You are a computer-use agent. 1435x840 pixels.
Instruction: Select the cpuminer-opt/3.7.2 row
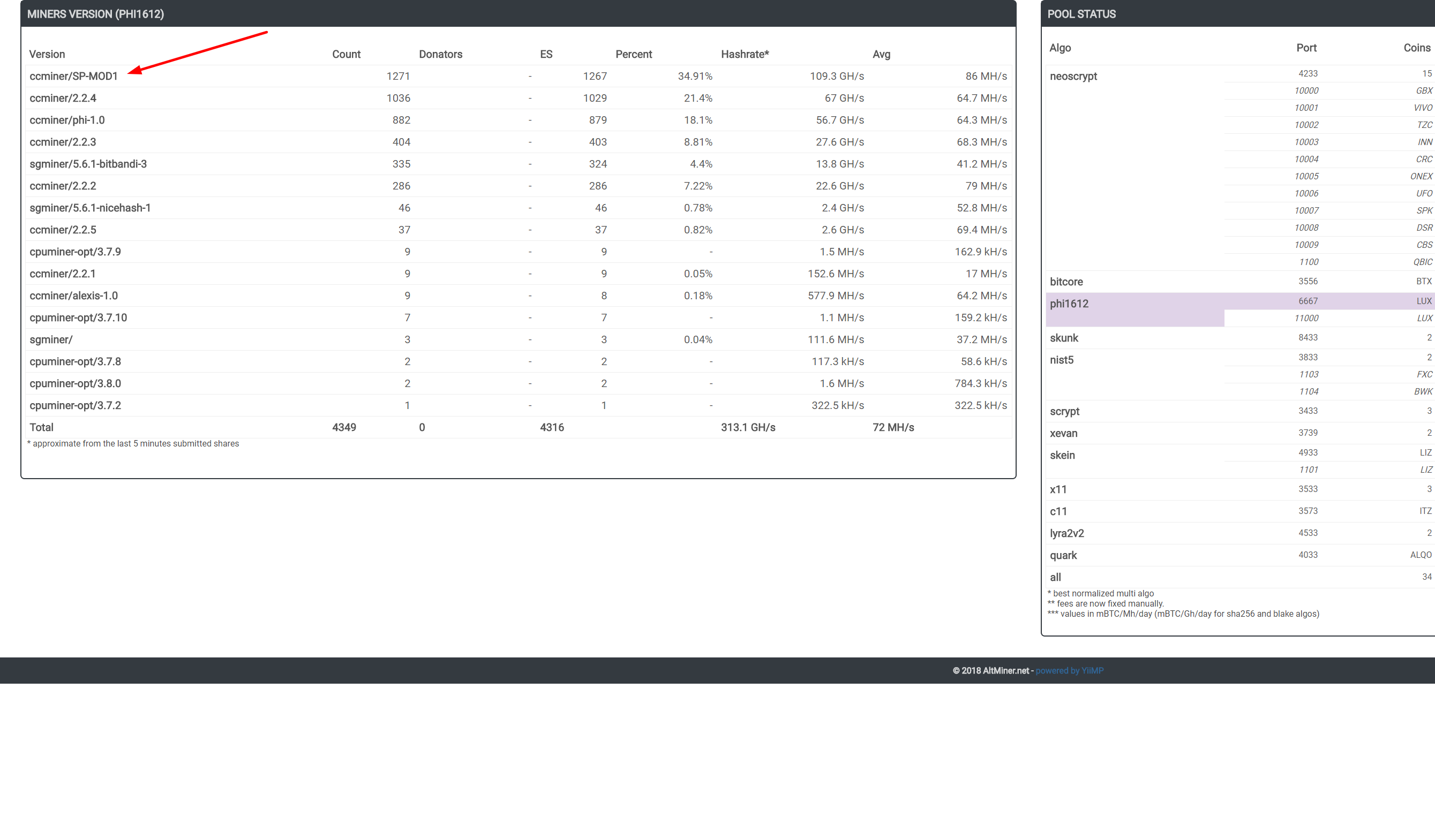pos(518,406)
